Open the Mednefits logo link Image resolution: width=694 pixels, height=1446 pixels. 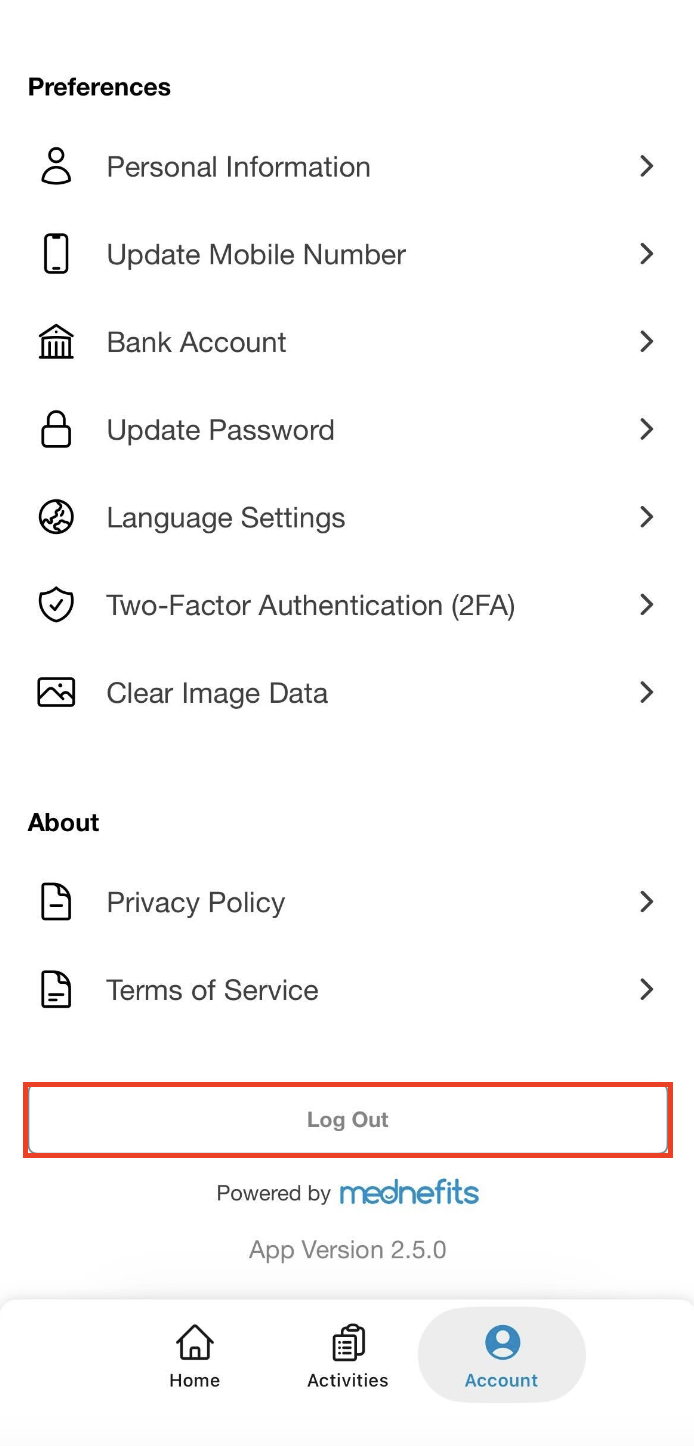409,1192
